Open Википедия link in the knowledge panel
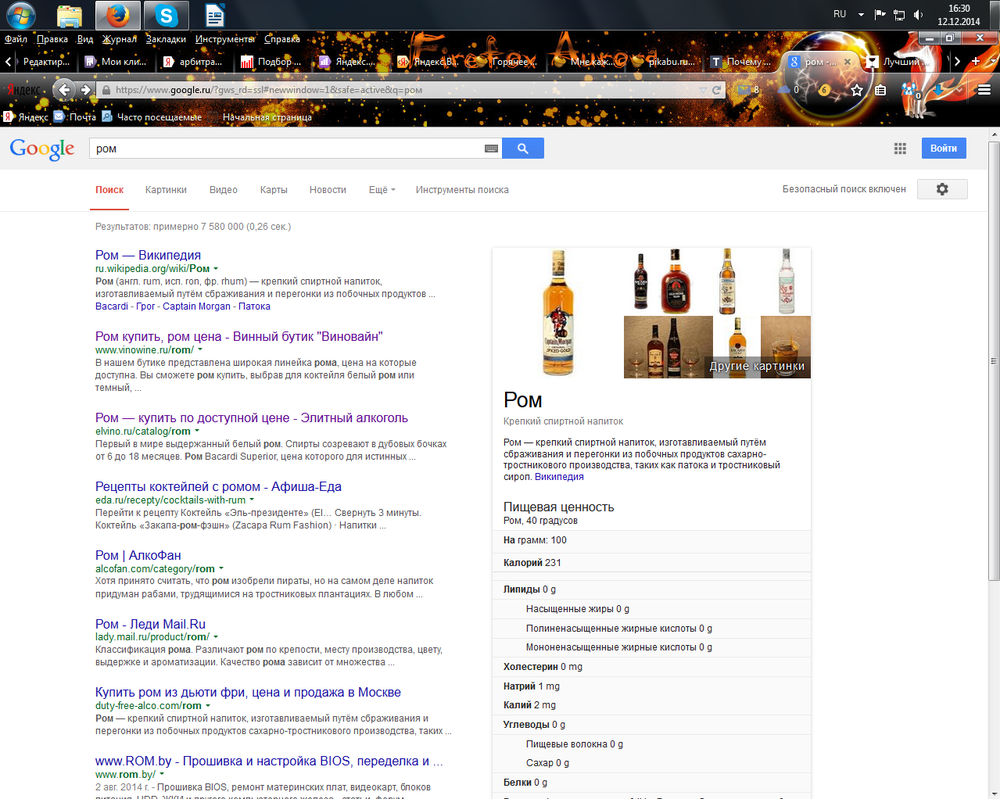 pyautogui.click(x=559, y=476)
